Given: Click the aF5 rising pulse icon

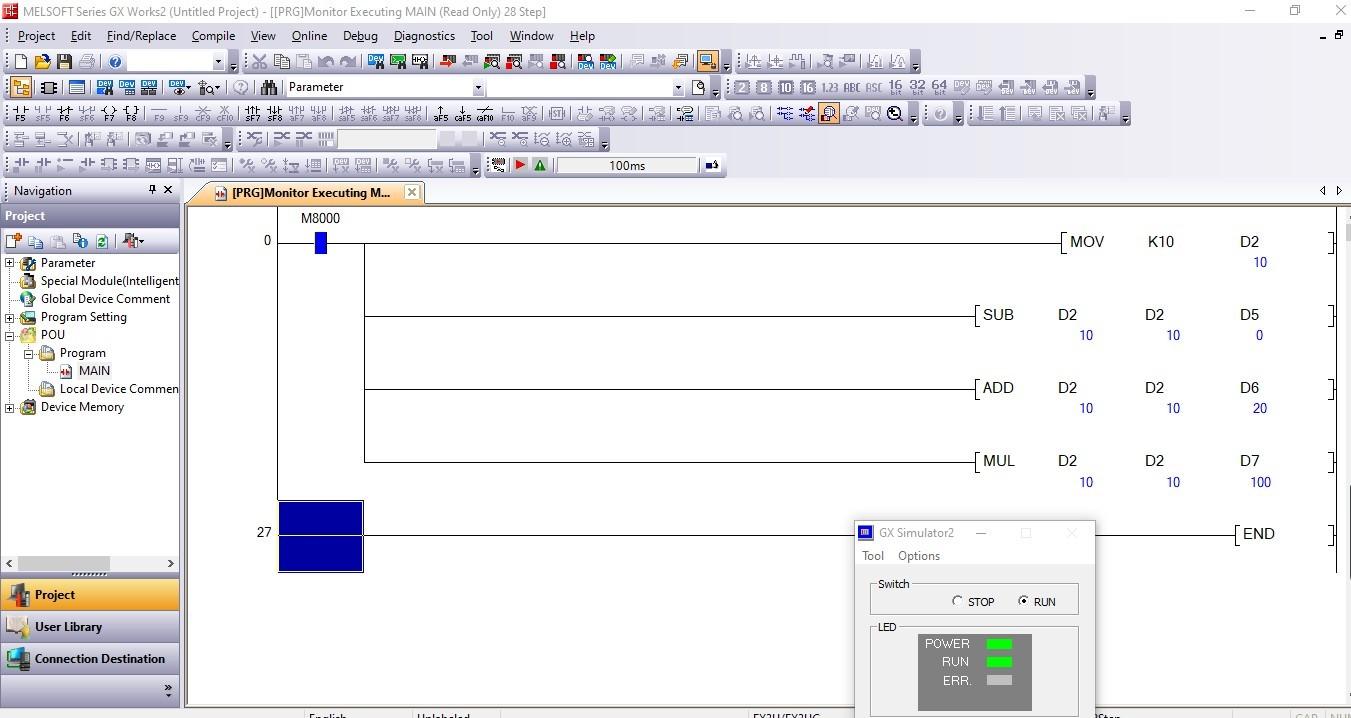Looking at the screenshot, I should 441,114.
